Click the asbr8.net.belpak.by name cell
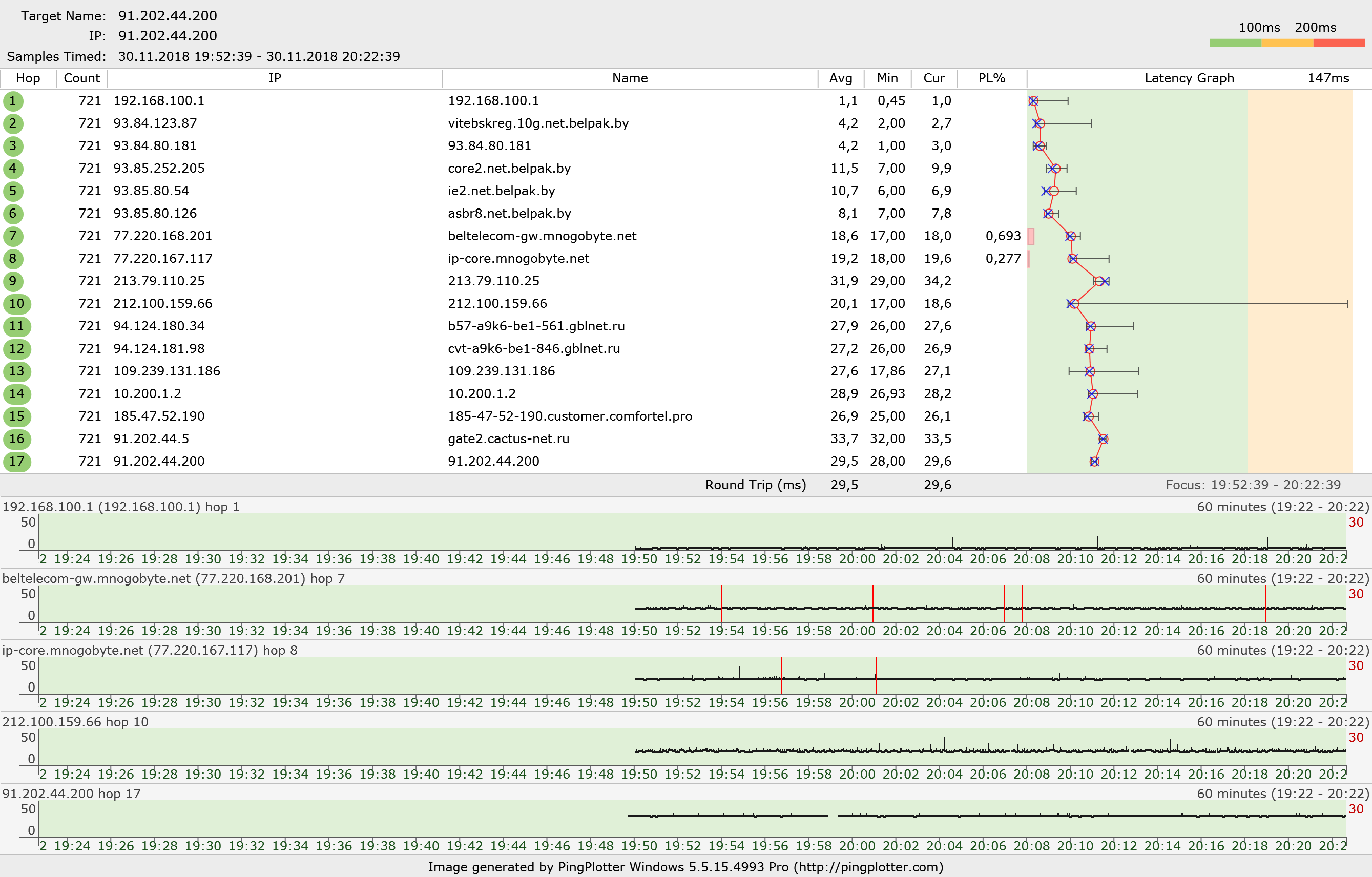Screen dimensions: 1372x877 coord(509,214)
